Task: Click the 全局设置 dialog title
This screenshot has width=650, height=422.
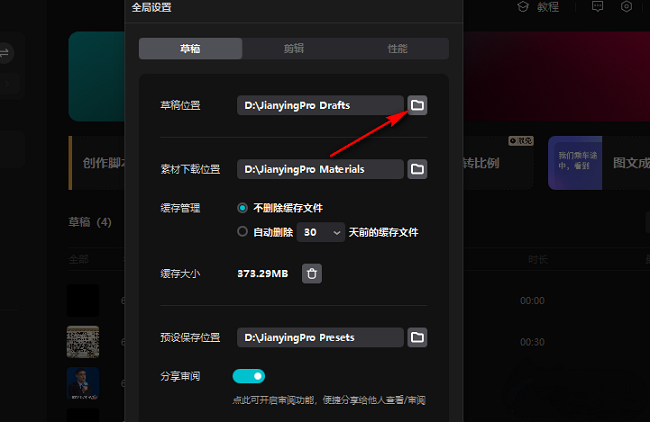Action: [152, 7]
